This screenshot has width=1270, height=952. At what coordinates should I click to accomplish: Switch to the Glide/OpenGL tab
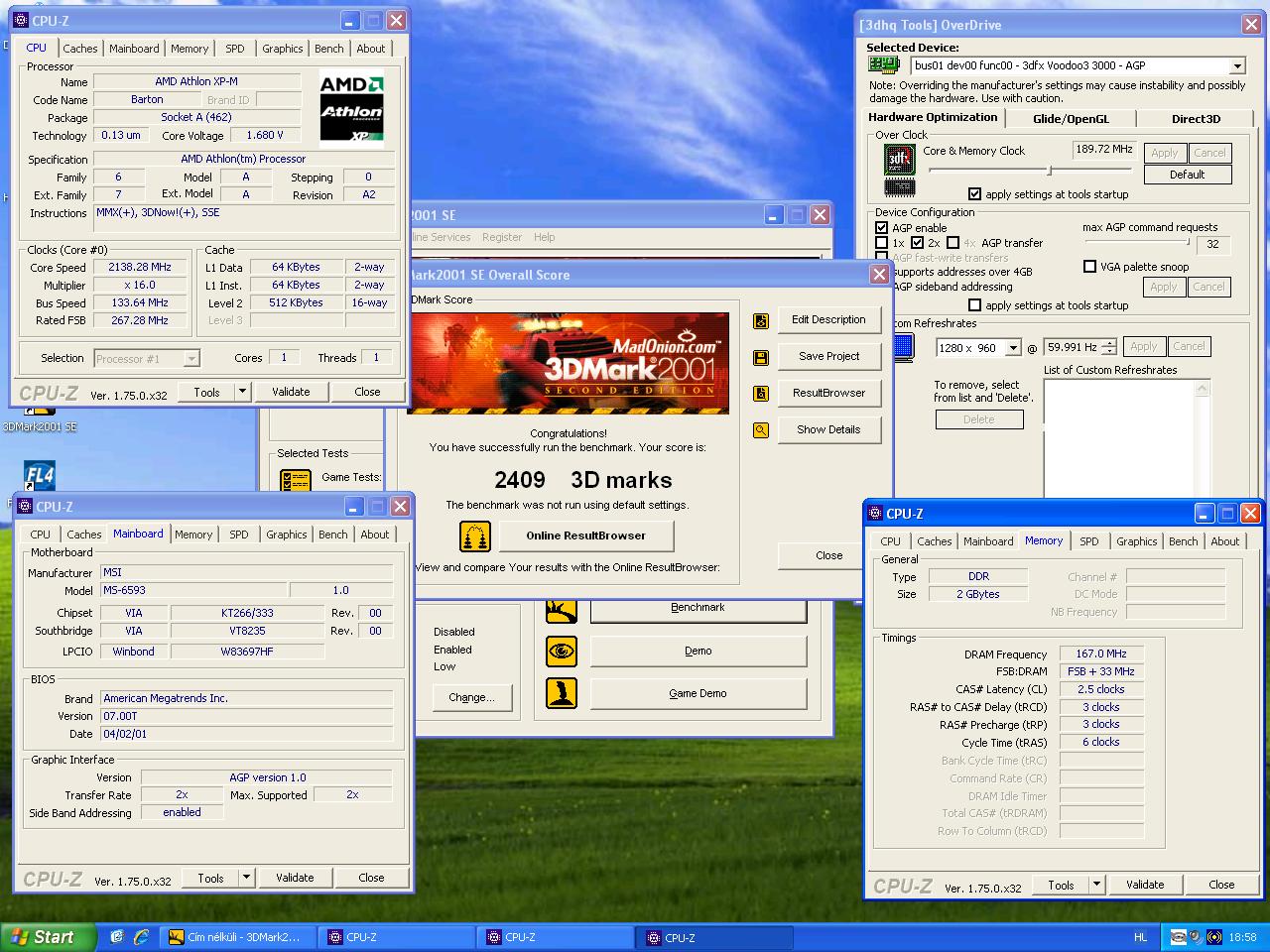[1071, 119]
